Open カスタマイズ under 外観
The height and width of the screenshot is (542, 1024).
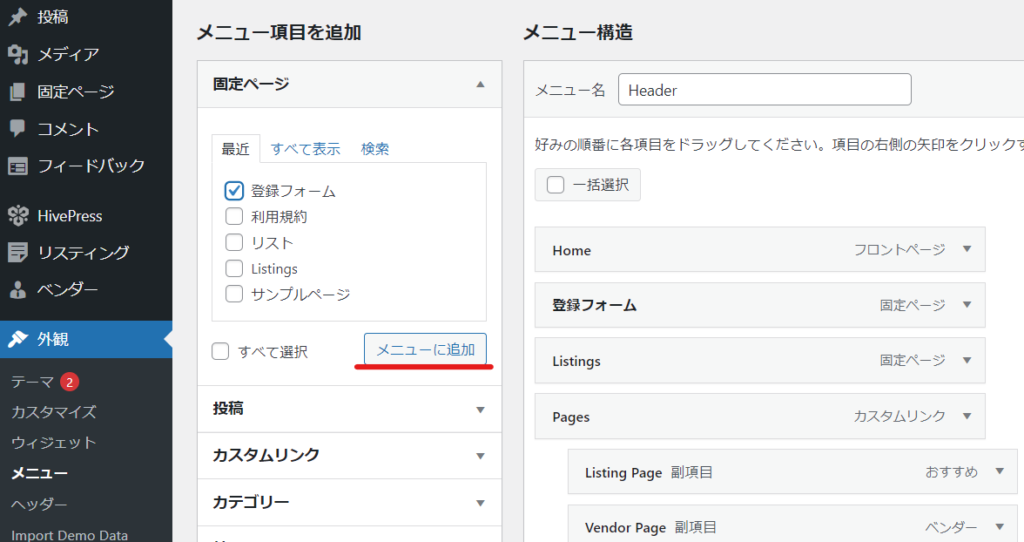pyautogui.click(x=54, y=412)
